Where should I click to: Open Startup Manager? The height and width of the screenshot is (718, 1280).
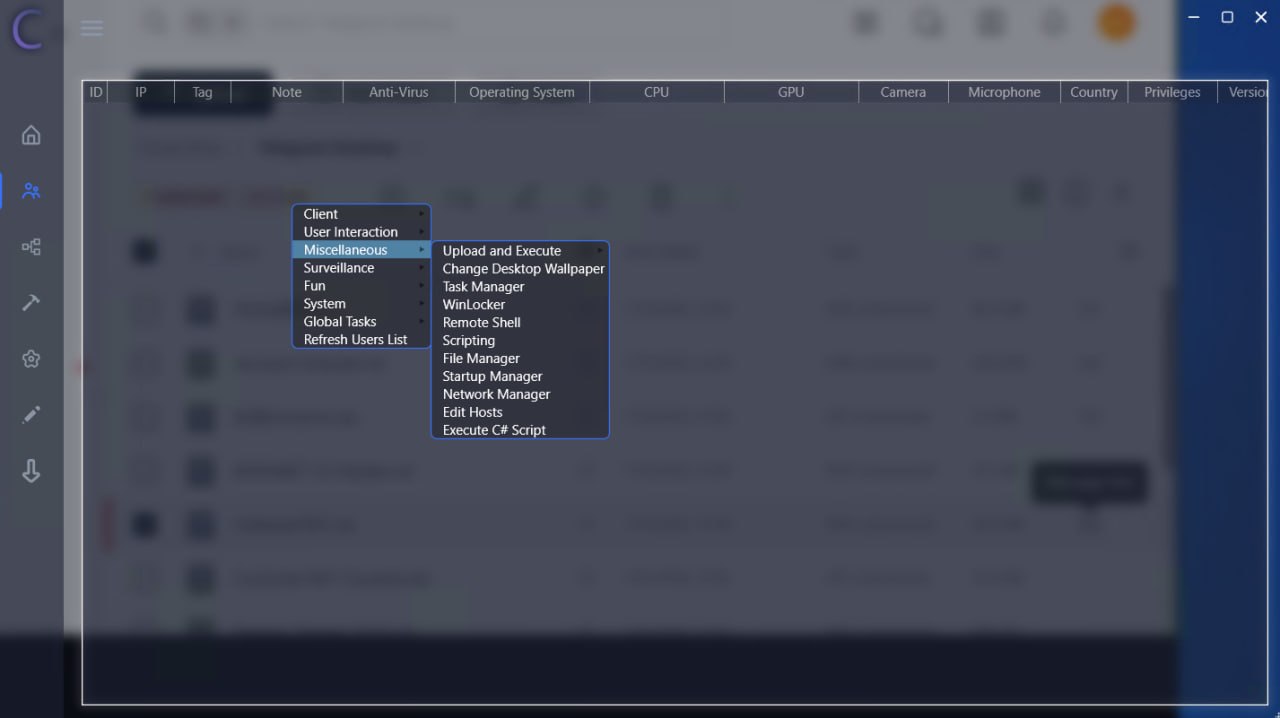tap(520, 377)
